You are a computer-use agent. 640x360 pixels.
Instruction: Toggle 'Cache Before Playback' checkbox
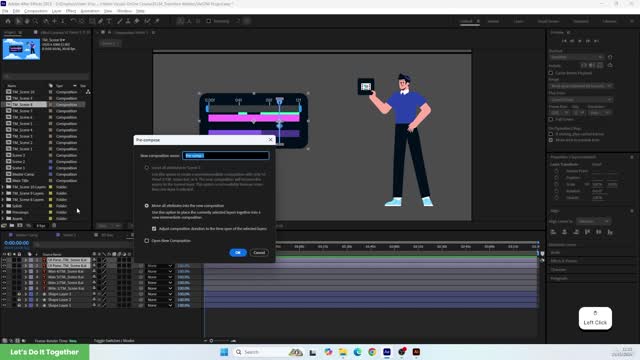tap(551, 73)
